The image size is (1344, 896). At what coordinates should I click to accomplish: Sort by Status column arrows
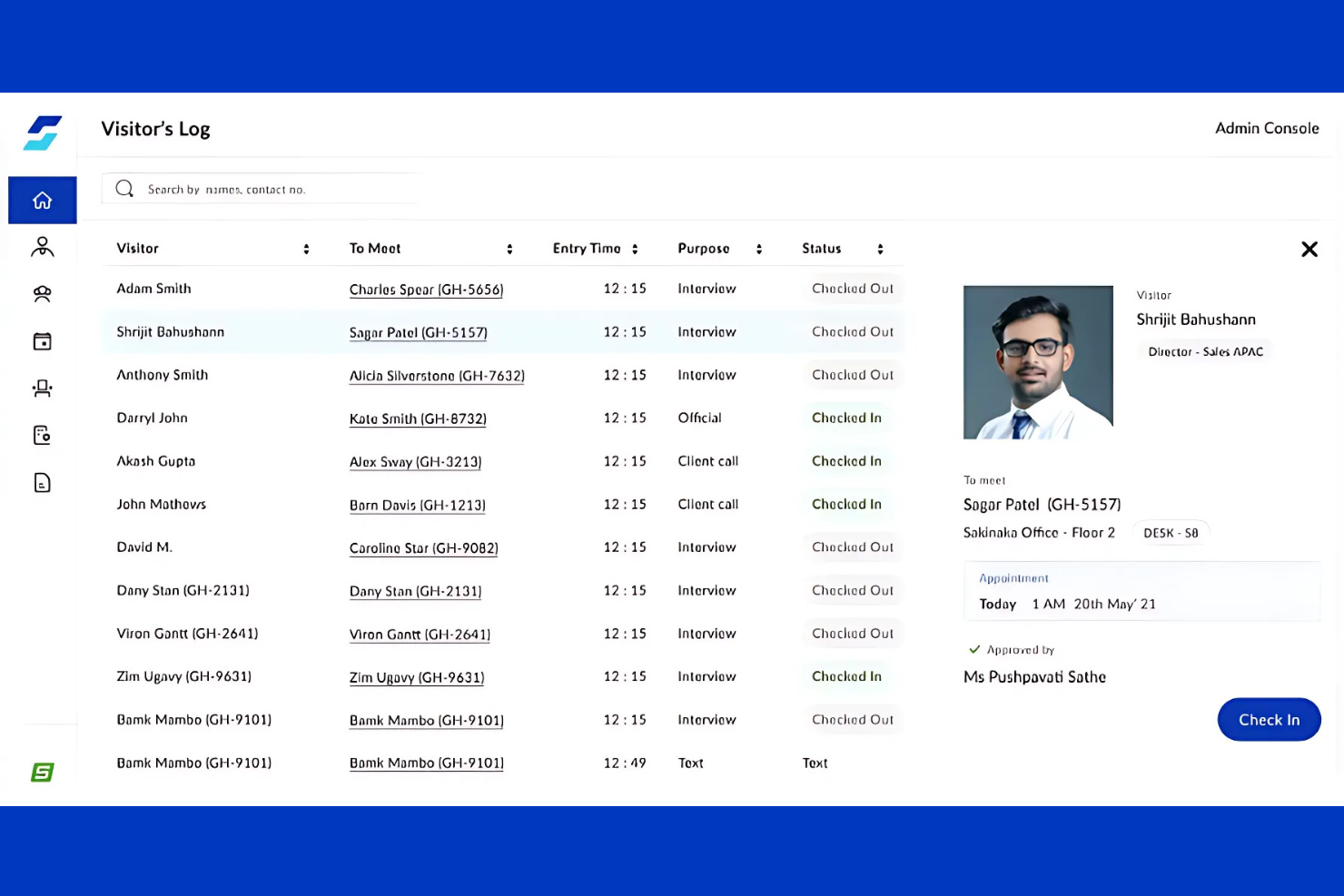pyautogui.click(x=880, y=249)
